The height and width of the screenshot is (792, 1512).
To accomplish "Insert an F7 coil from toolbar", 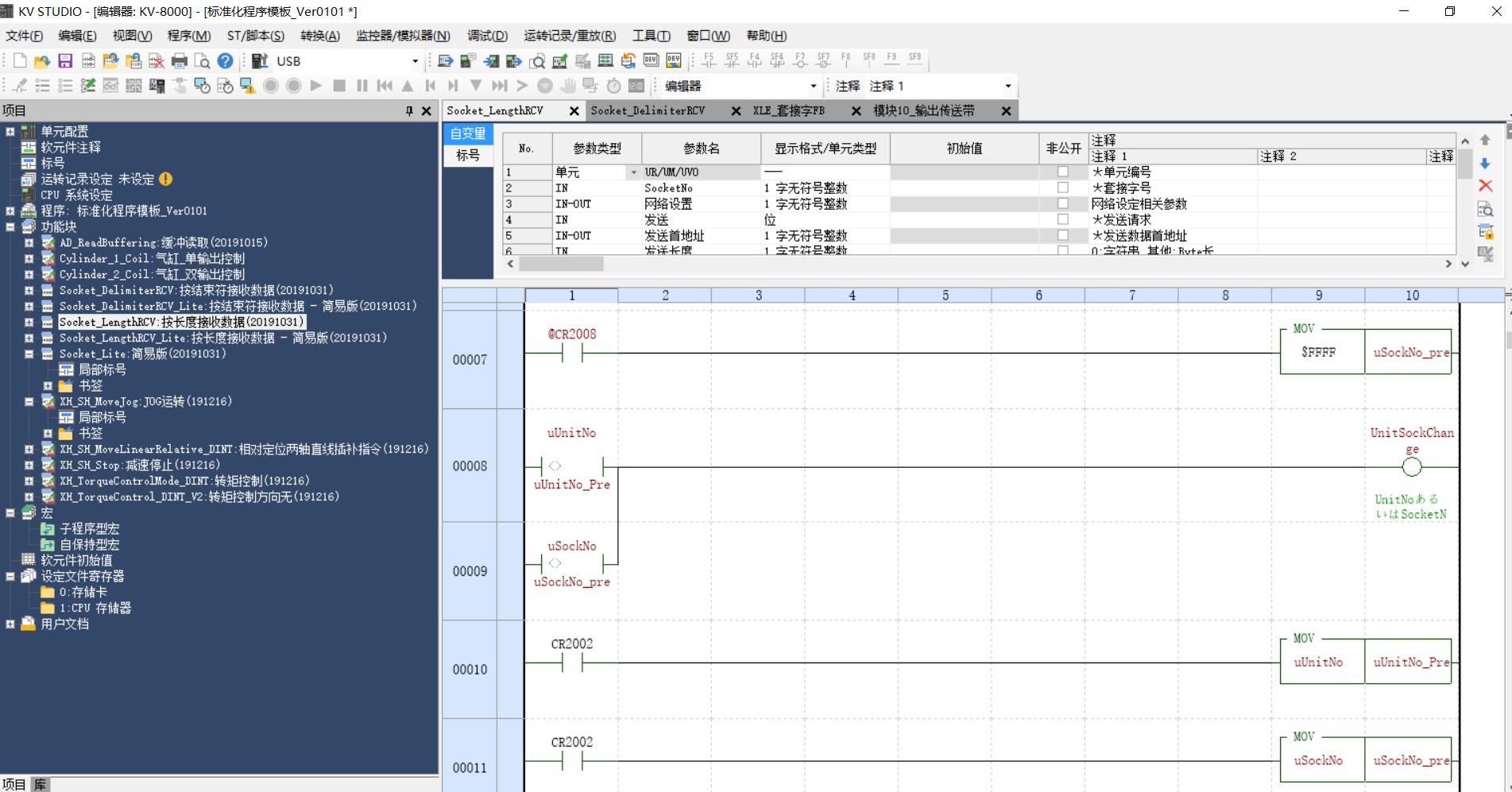I will 800,60.
